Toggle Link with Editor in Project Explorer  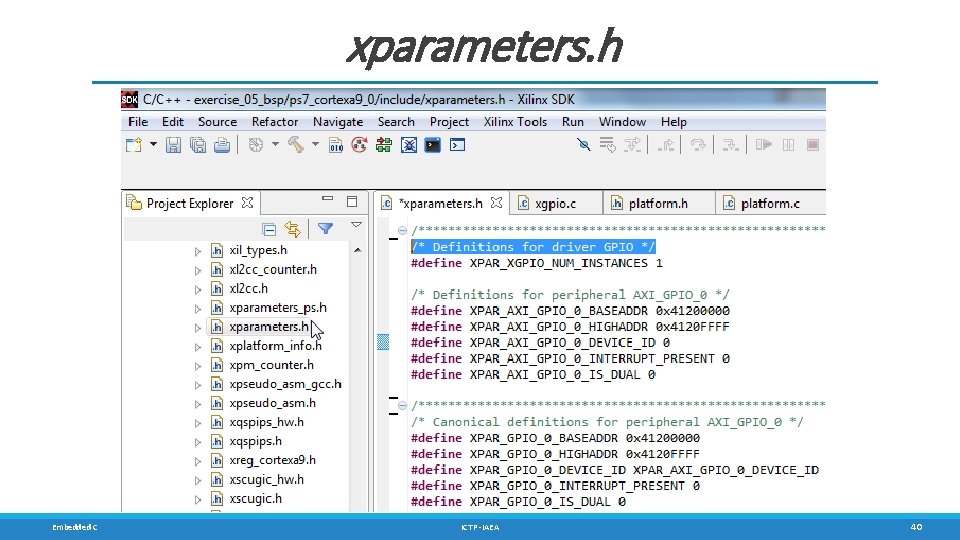pyautogui.click(x=293, y=230)
